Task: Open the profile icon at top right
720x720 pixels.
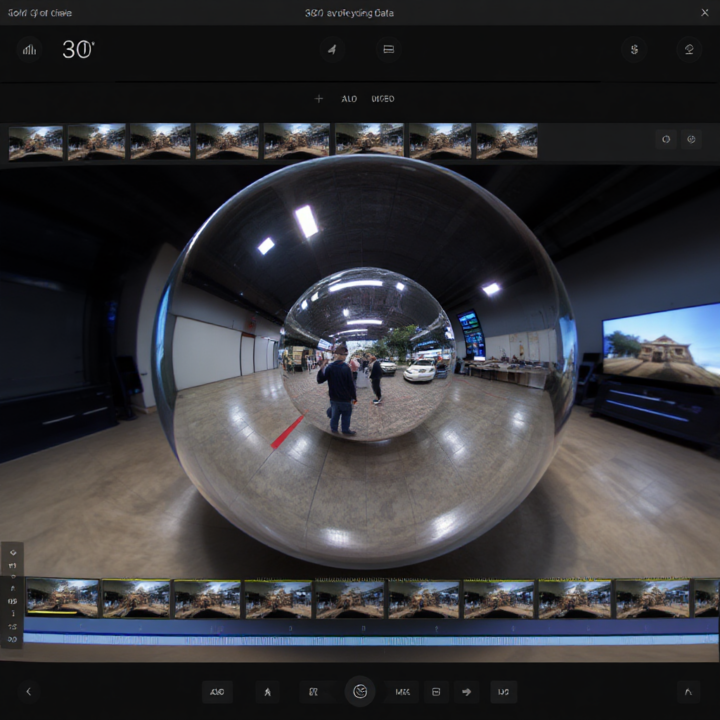Action: coord(688,49)
